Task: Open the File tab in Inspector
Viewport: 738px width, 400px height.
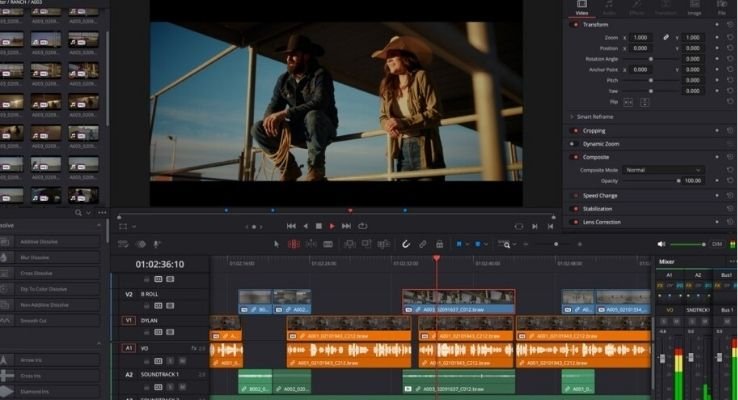Action: [x=722, y=7]
